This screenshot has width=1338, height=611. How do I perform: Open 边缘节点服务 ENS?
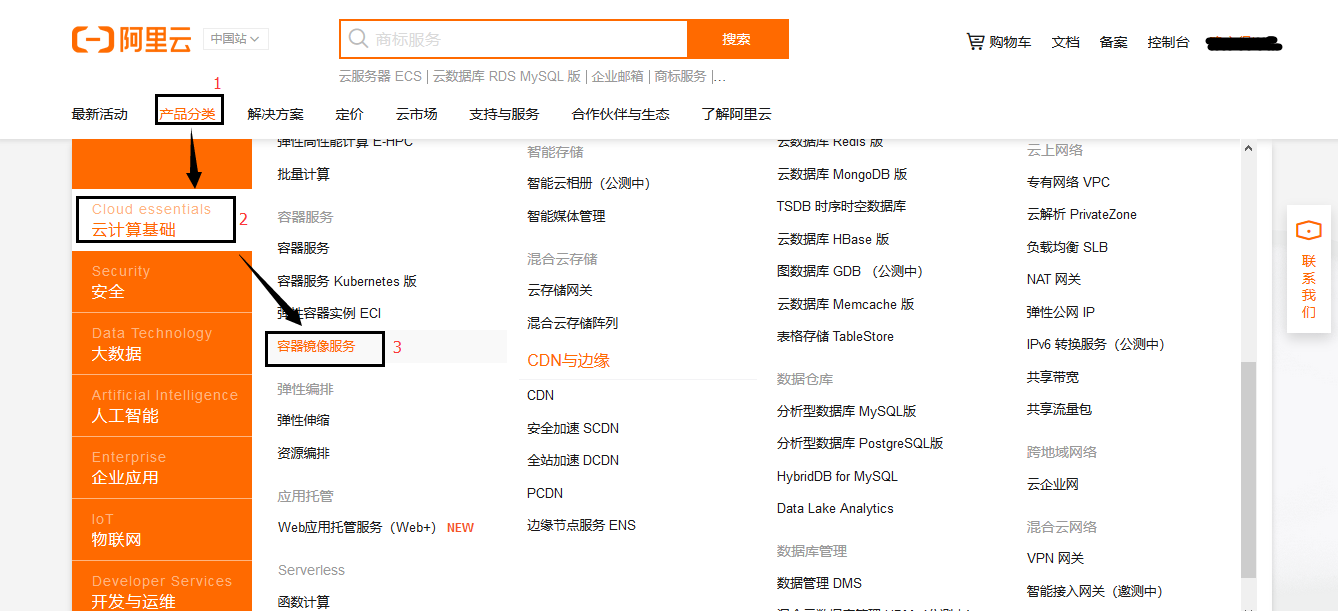(x=581, y=525)
